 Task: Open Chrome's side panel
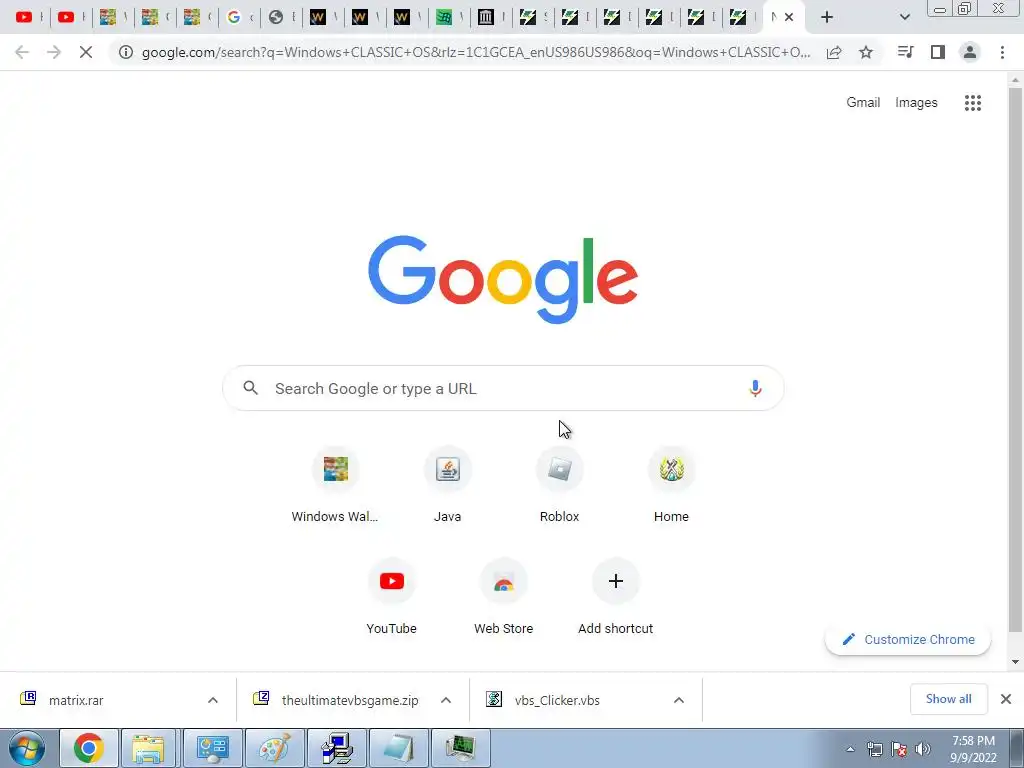938,52
